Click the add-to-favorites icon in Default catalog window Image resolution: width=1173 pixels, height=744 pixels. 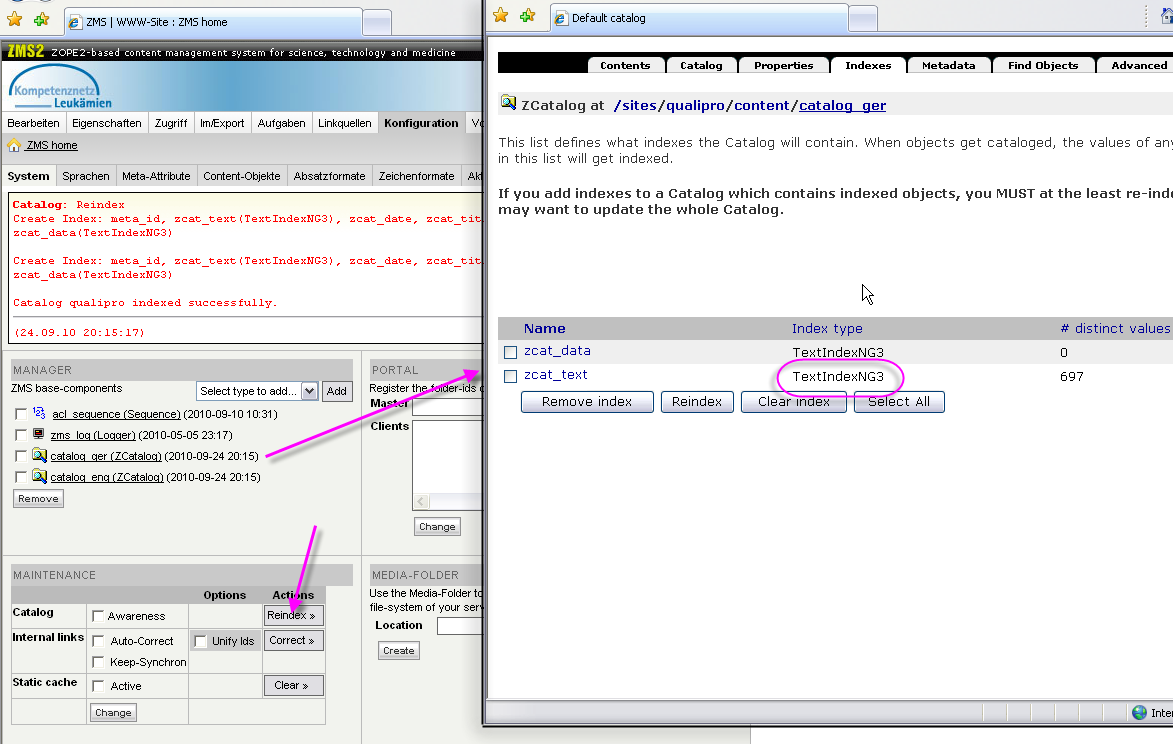[x=527, y=15]
